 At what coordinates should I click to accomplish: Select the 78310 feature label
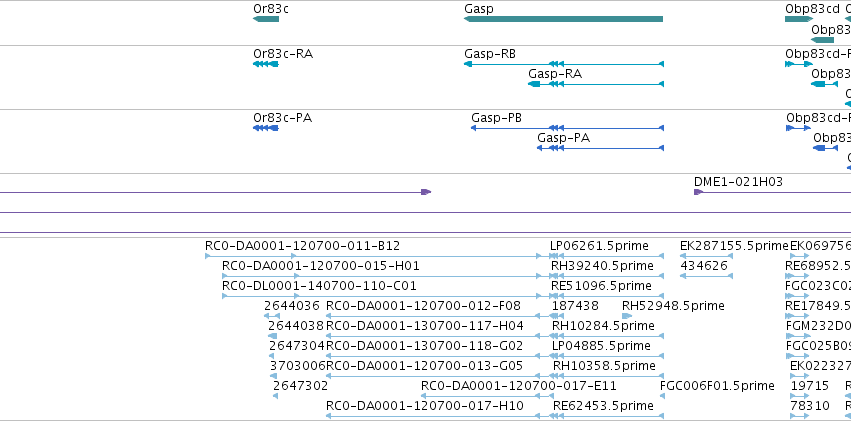point(810,406)
